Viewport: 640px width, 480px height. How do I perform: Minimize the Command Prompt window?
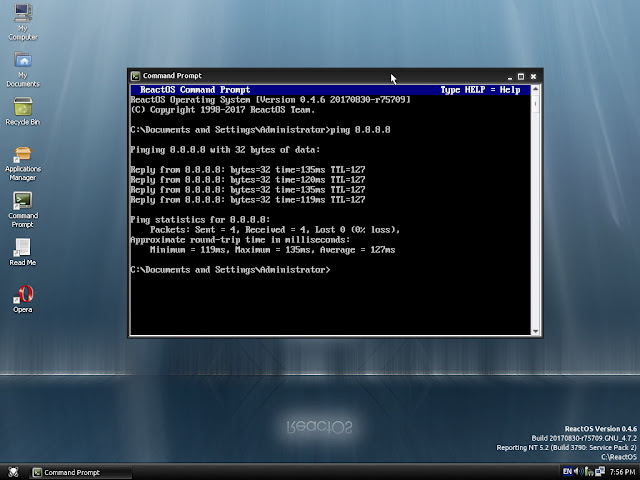coord(509,76)
